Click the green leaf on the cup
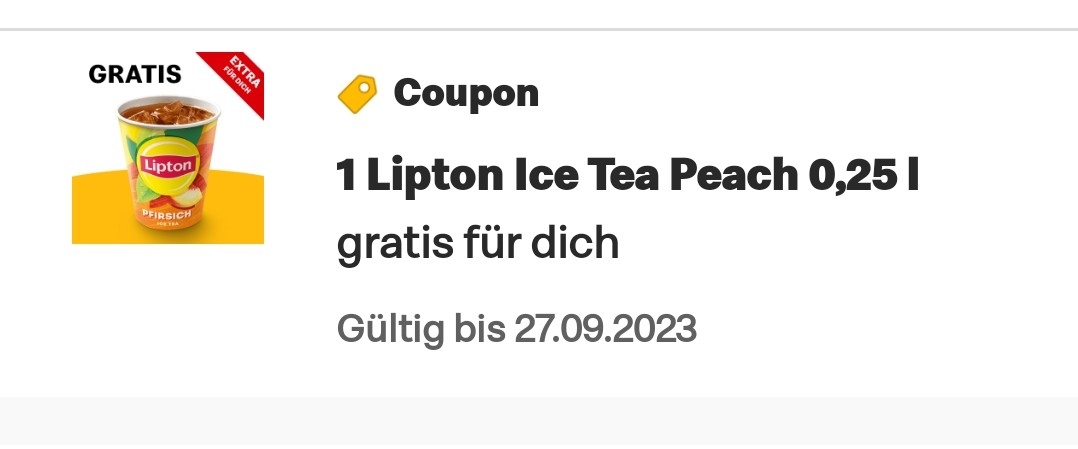 coord(146,190)
